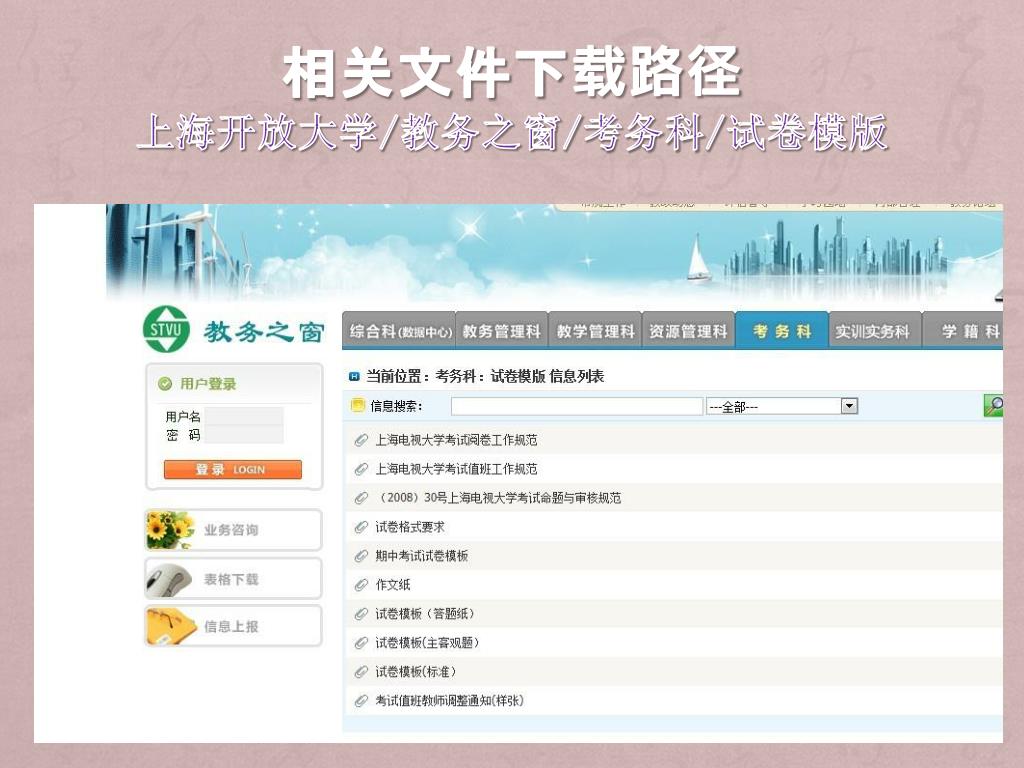Click the sunflower image for 业务咨询
This screenshot has width=1024, height=768.
click(170, 530)
